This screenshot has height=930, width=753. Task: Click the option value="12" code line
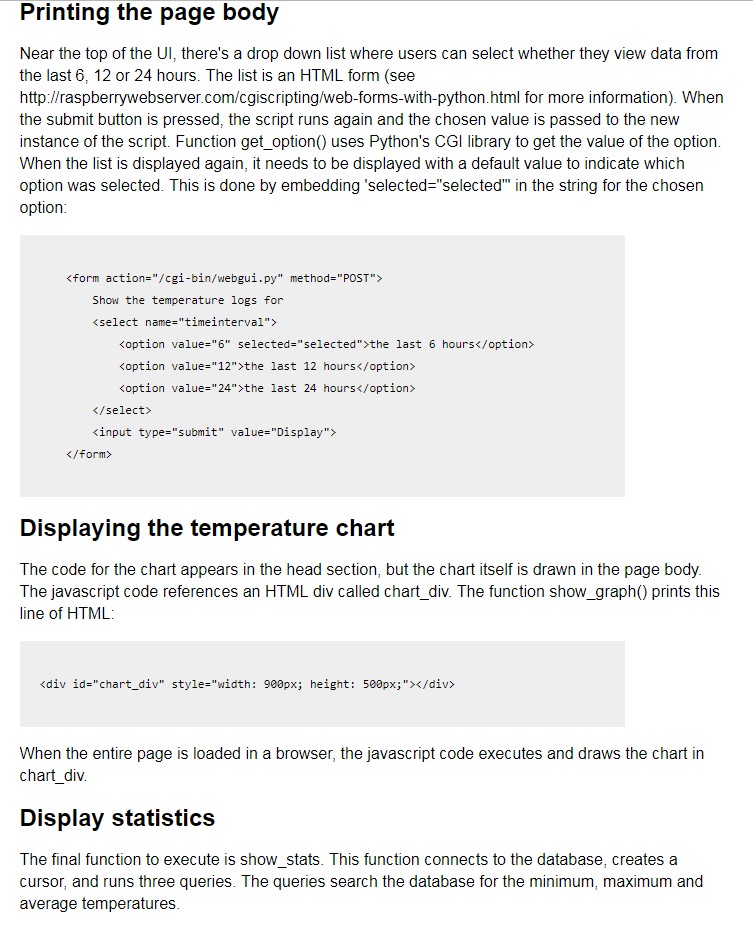[267, 366]
